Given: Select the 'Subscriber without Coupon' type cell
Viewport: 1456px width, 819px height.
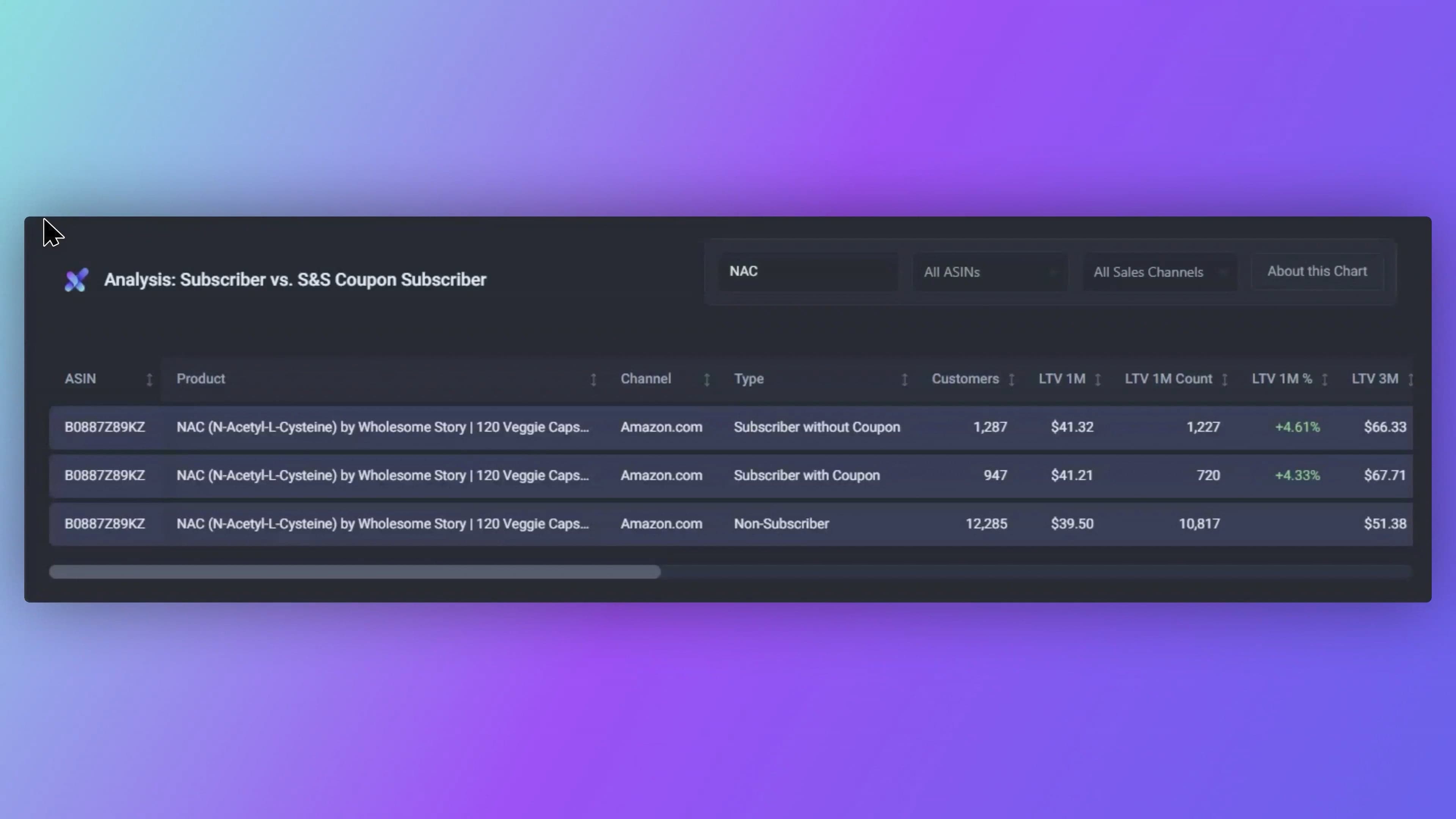Looking at the screenshot, I should [817, 427].
